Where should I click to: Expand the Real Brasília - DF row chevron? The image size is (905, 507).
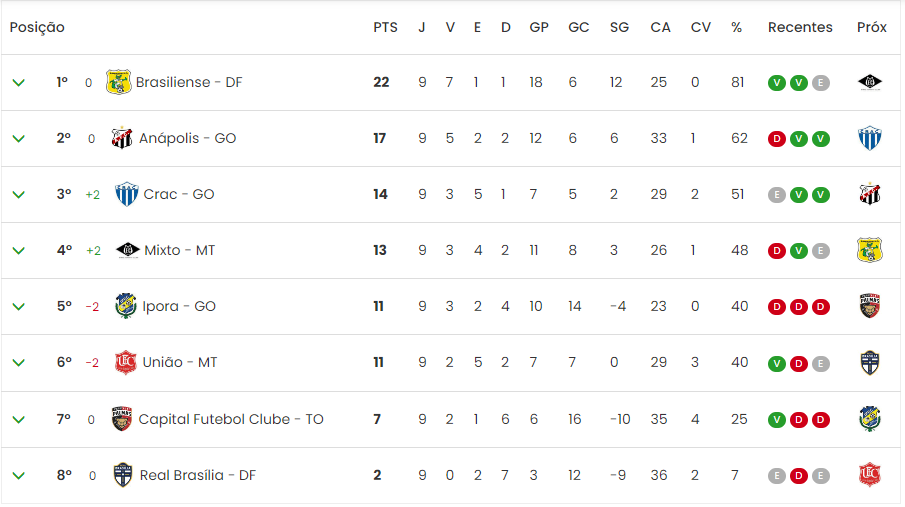[x=18, y=475]
